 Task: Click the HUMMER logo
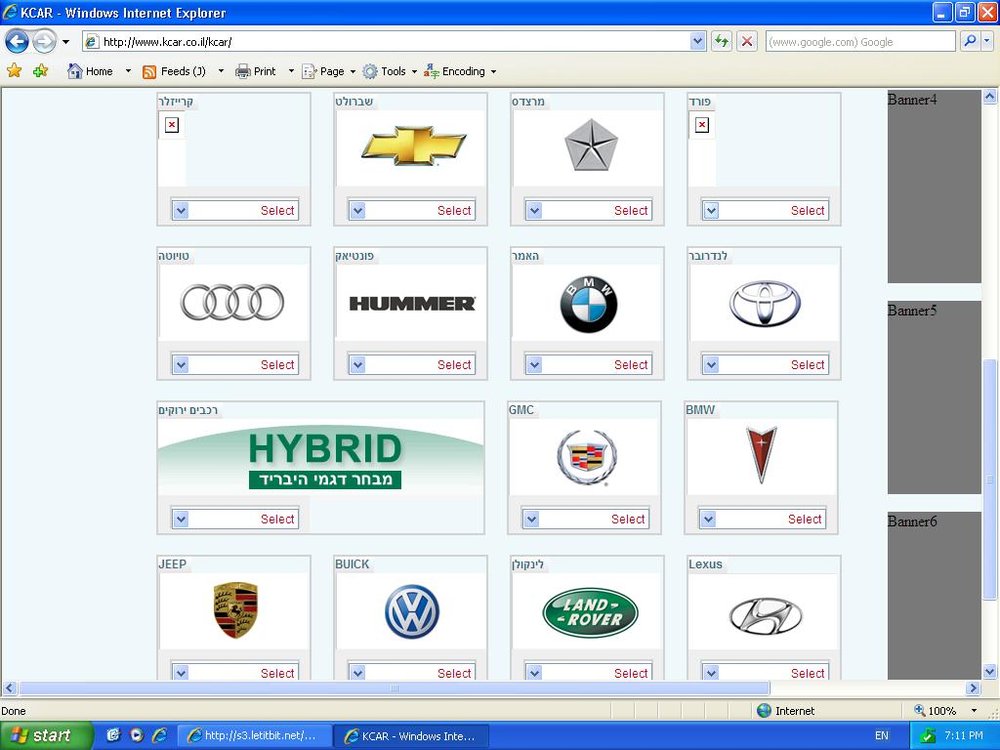point(412,304)
